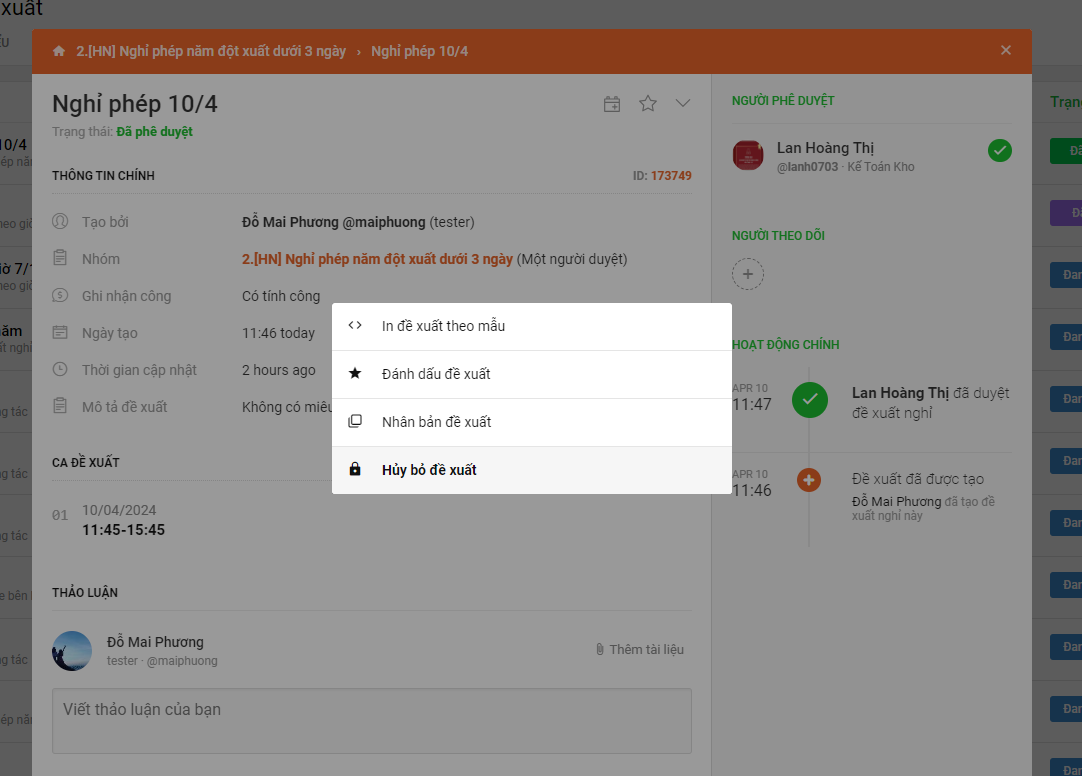Click the Ghi nhận công coin icon
The image size is (1082, 776).
(x=60, y=295)
